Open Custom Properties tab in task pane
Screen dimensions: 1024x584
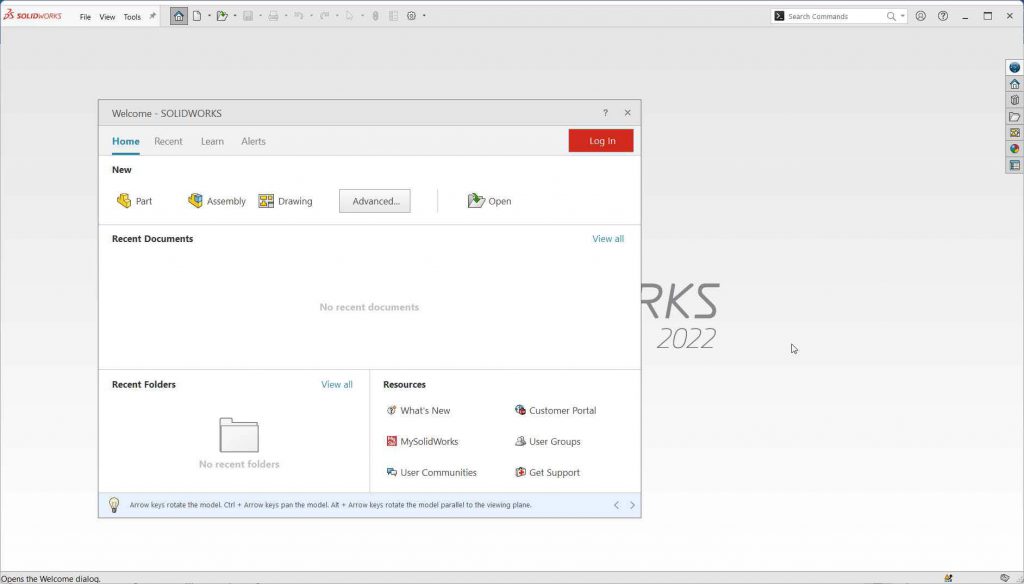[1014, 165]
